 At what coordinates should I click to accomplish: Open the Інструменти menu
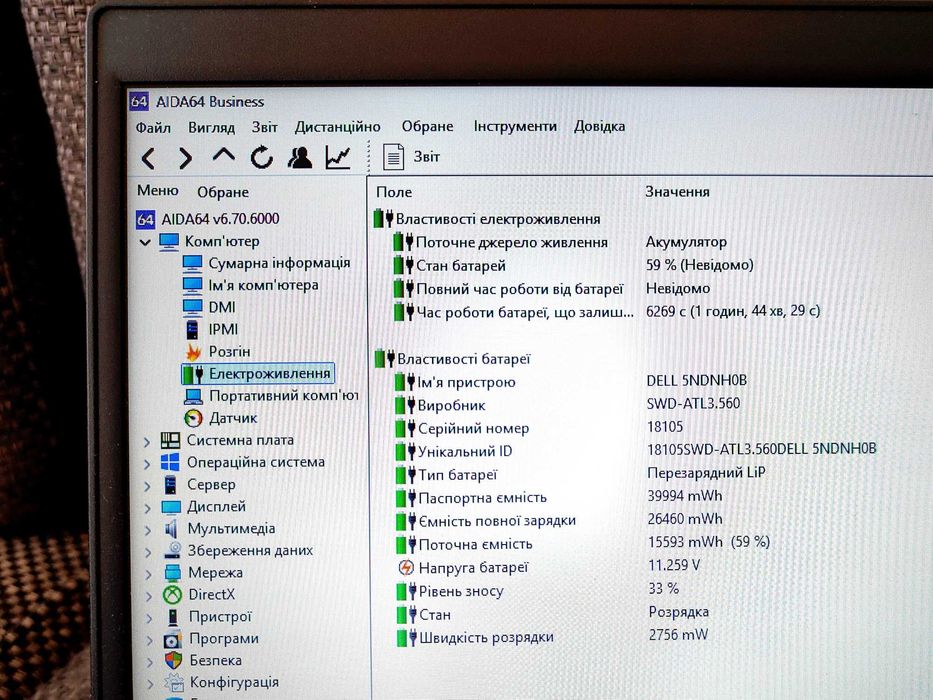click(515, 126)
